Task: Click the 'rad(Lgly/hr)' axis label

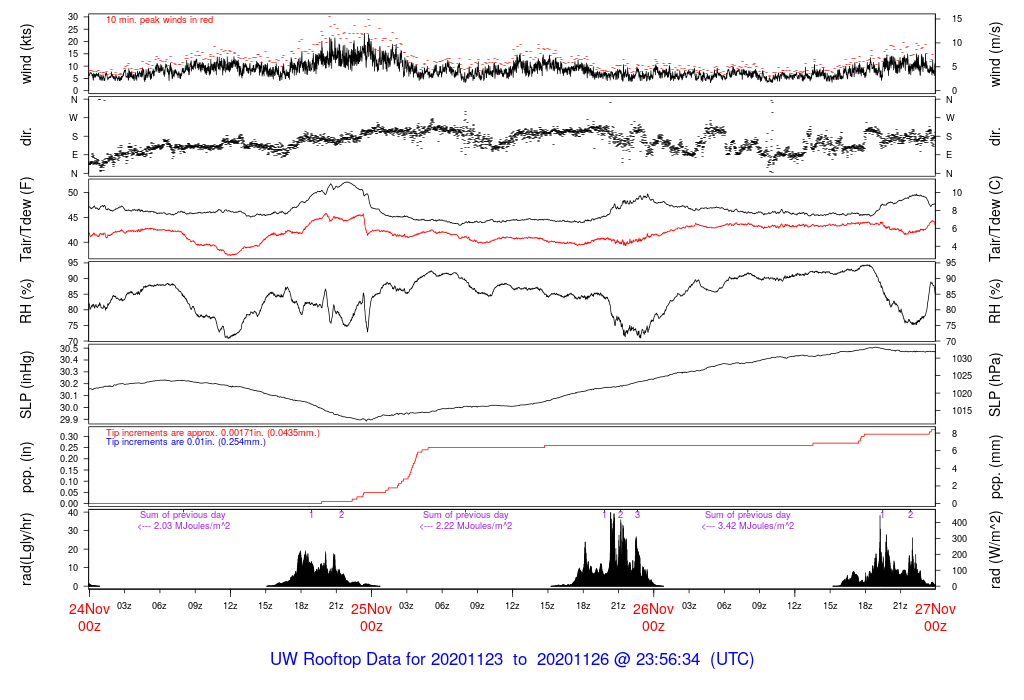Action: point(27,549)
